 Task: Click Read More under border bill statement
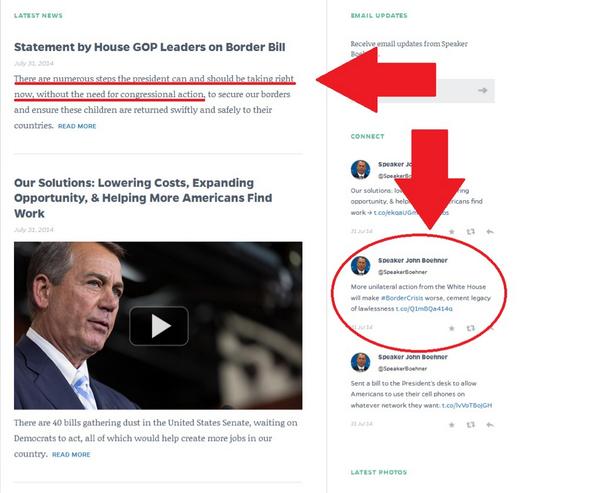[77, 126]
